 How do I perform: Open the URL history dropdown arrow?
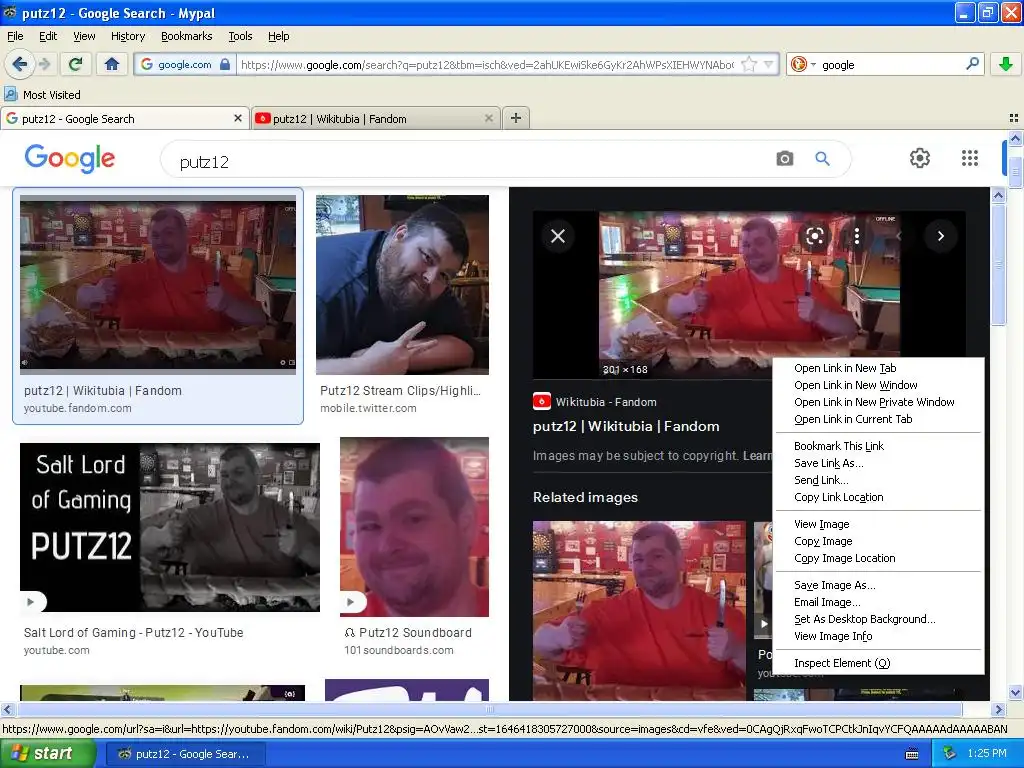pyautogui.click(x=769, y=64)
